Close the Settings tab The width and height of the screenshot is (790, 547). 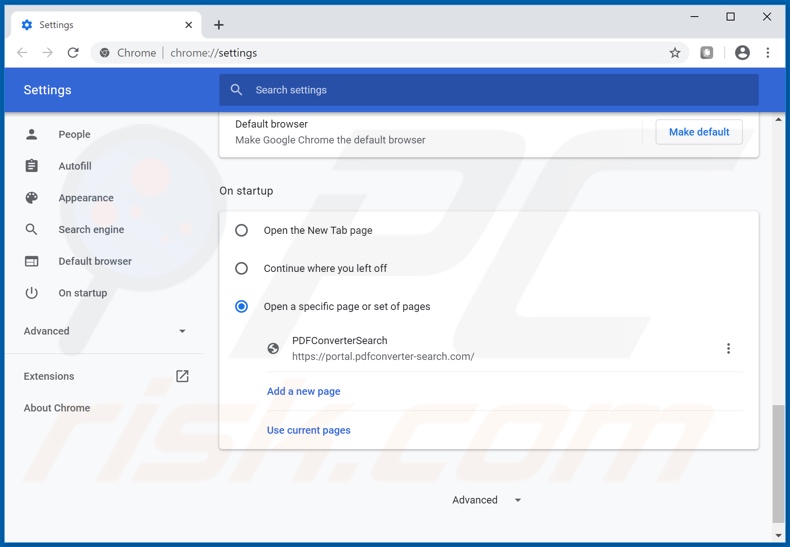[x=188, y=25]
